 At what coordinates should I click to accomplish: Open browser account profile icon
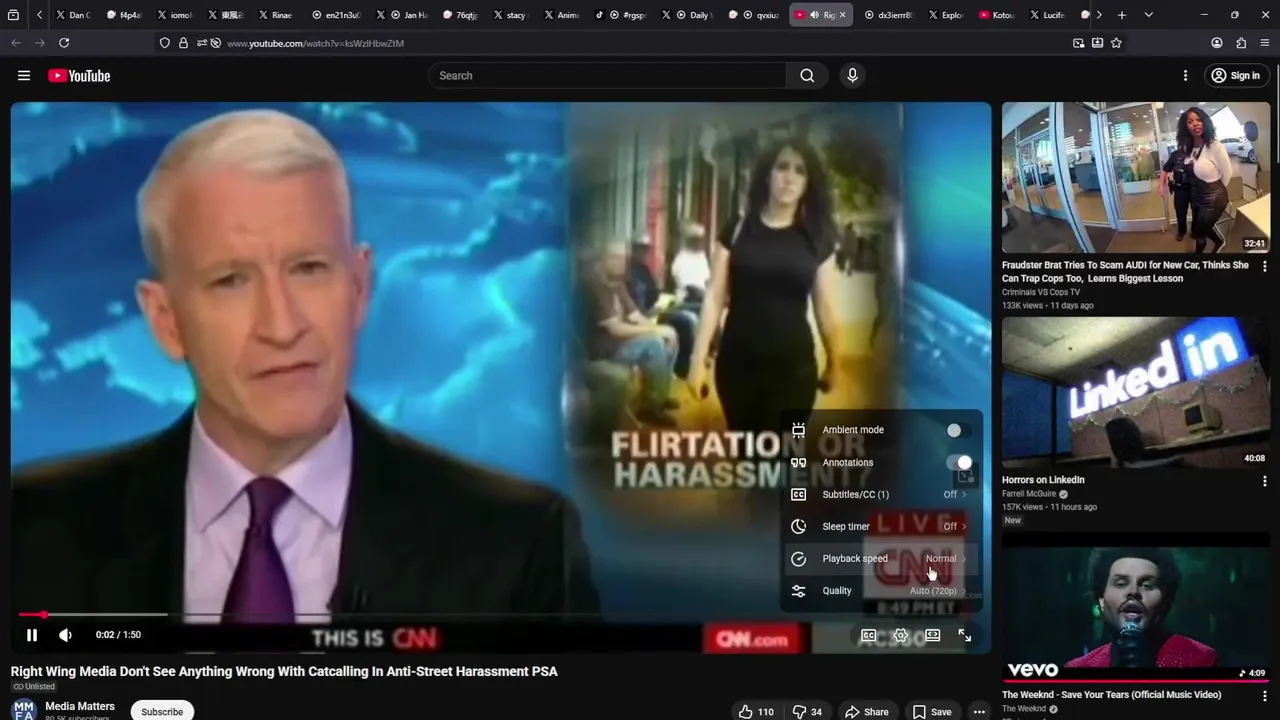point(1217,43)
